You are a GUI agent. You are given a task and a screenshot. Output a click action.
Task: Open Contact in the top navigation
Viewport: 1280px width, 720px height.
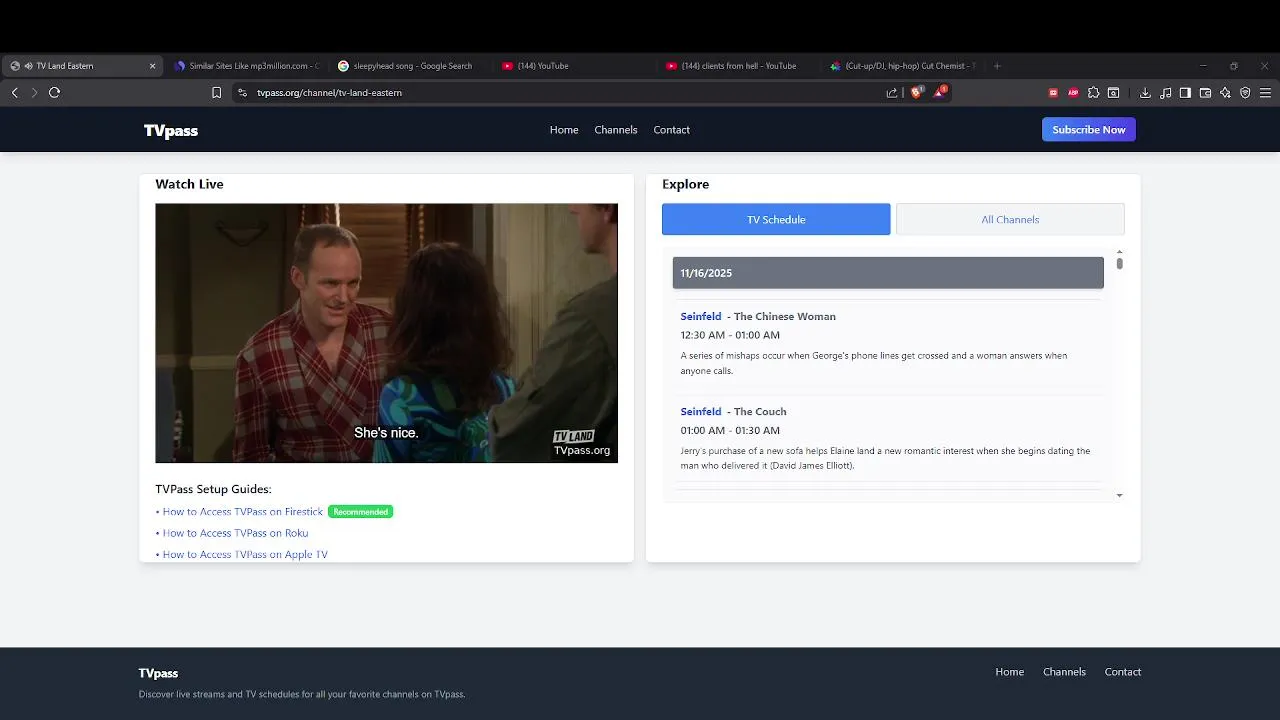[671, 130]
